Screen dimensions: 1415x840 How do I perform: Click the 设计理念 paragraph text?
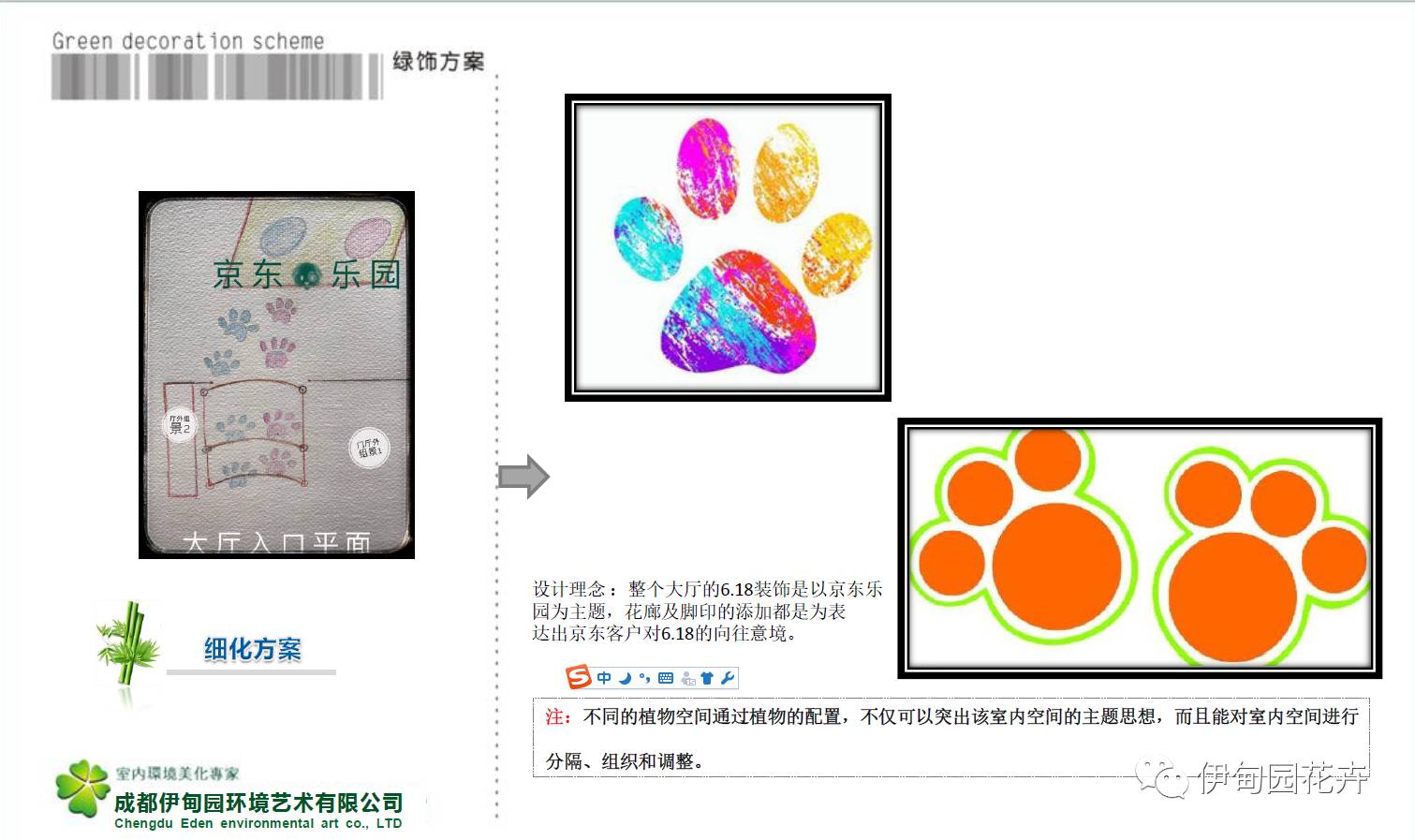point(708,611)
